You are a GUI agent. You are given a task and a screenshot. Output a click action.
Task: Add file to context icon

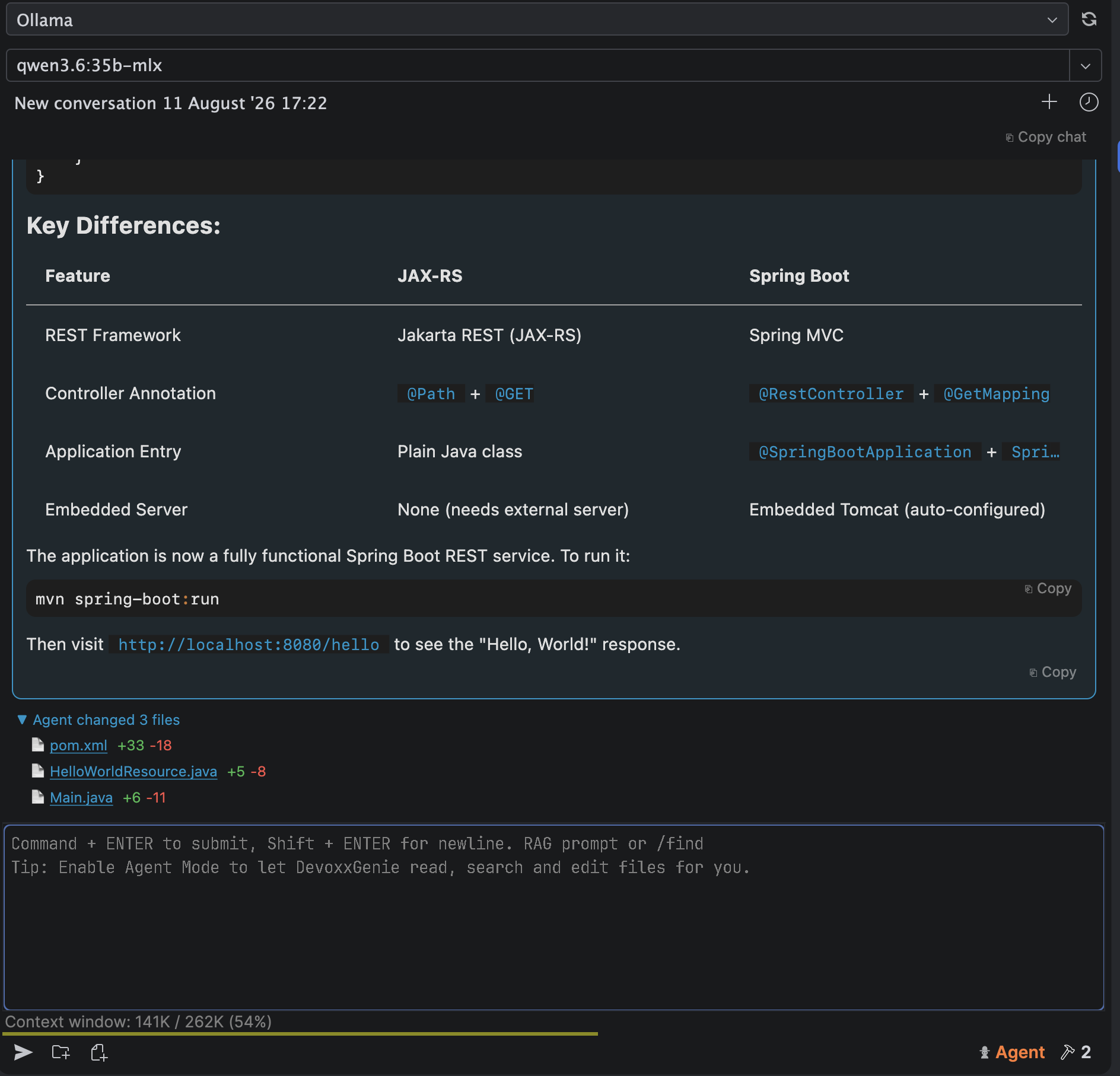point(99,1052)
